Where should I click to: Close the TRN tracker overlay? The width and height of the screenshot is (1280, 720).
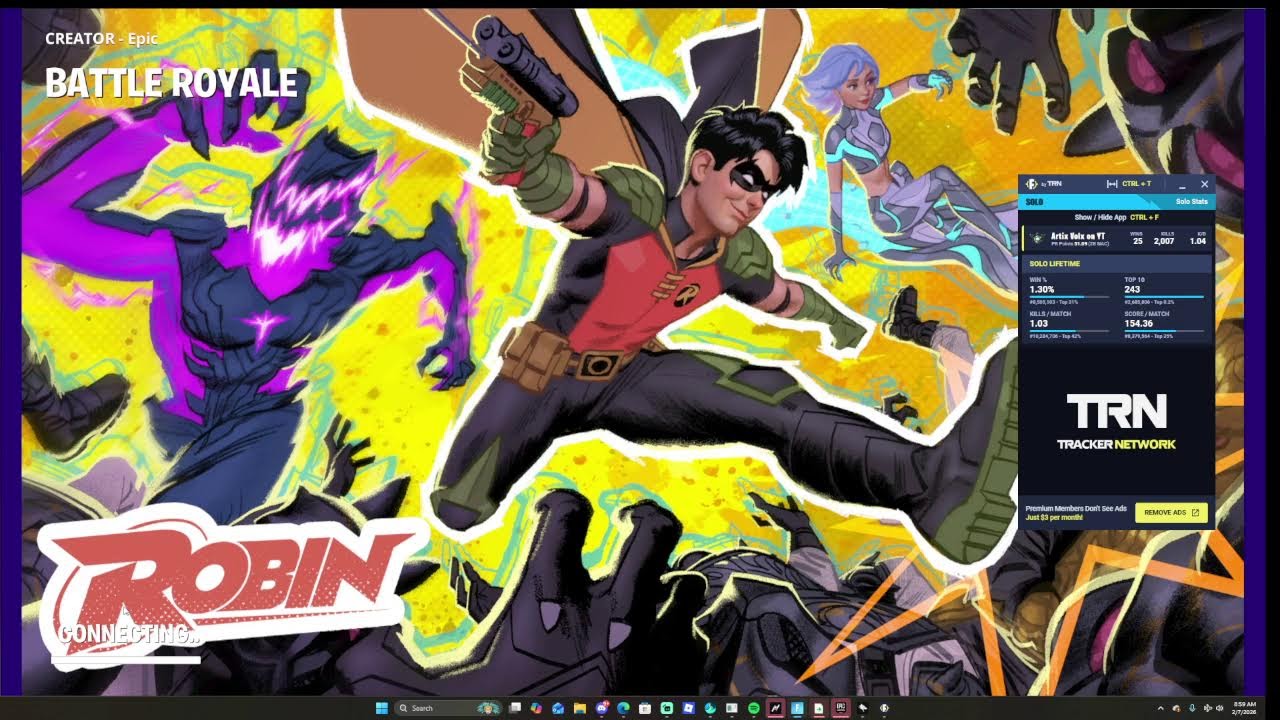point(1204,184)
